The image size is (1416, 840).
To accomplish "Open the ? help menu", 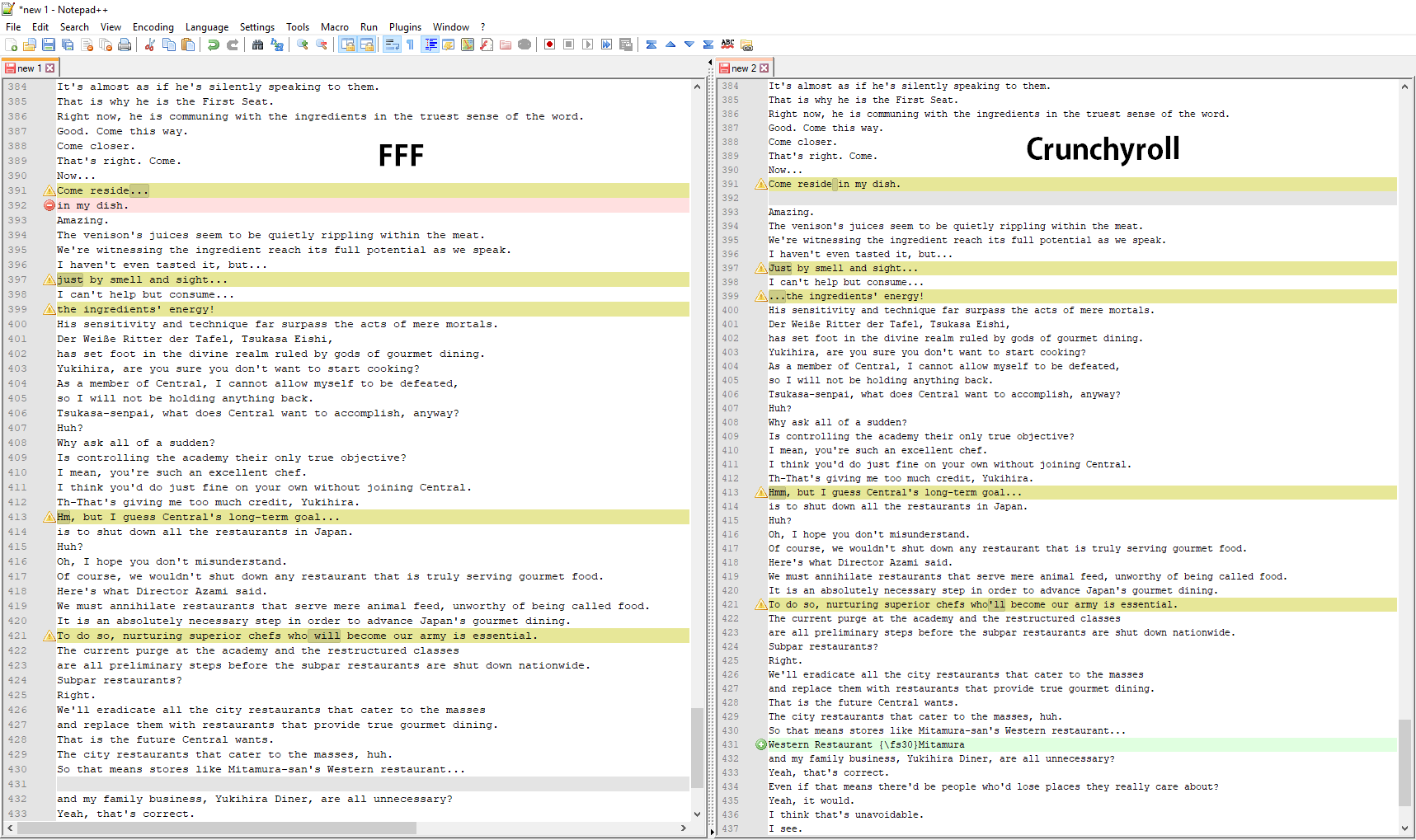I will coord(483,27).
